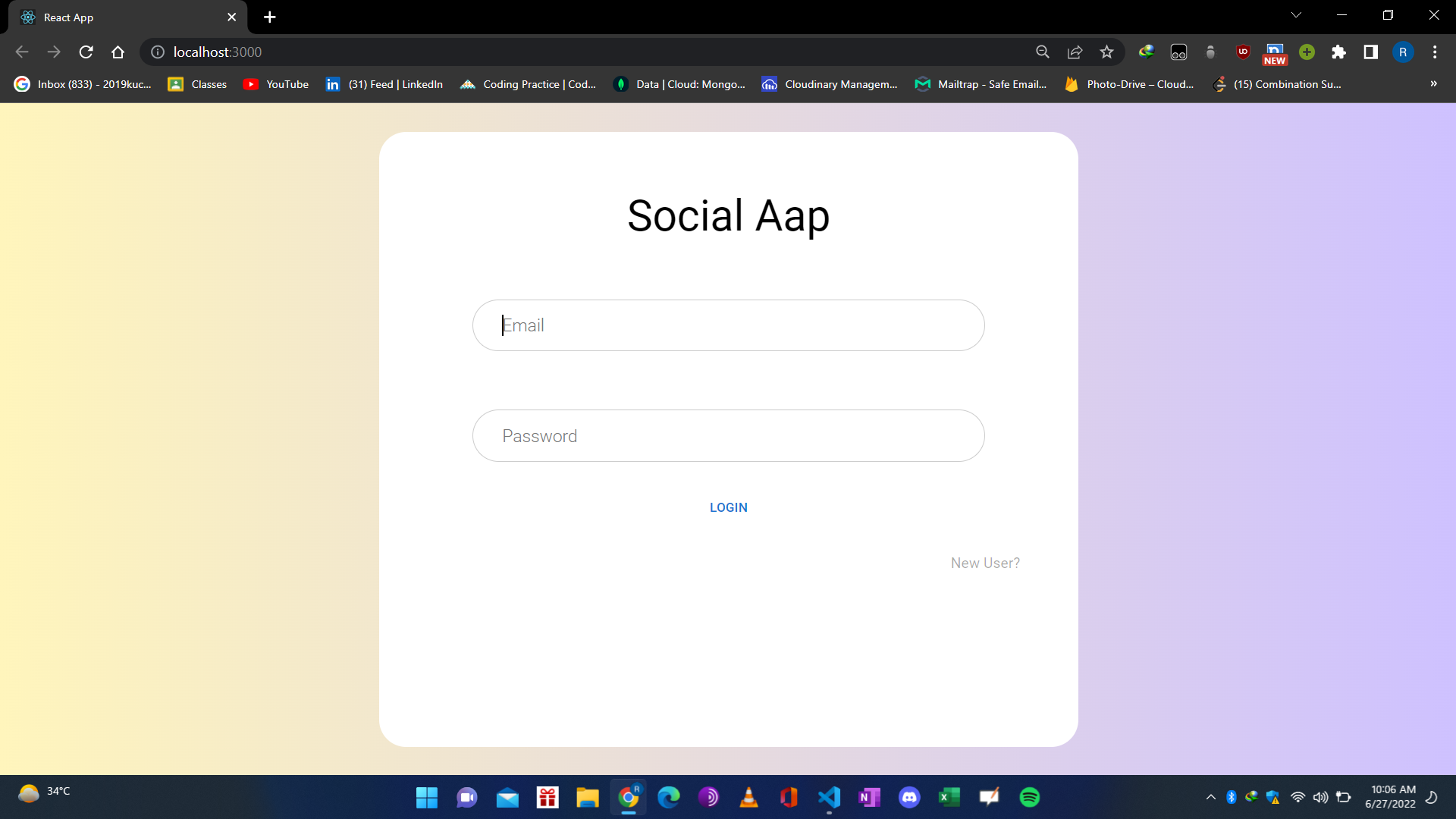Launch Spotify from the taskbar
Screen dimensions: 1456x819
[1031, 797]
